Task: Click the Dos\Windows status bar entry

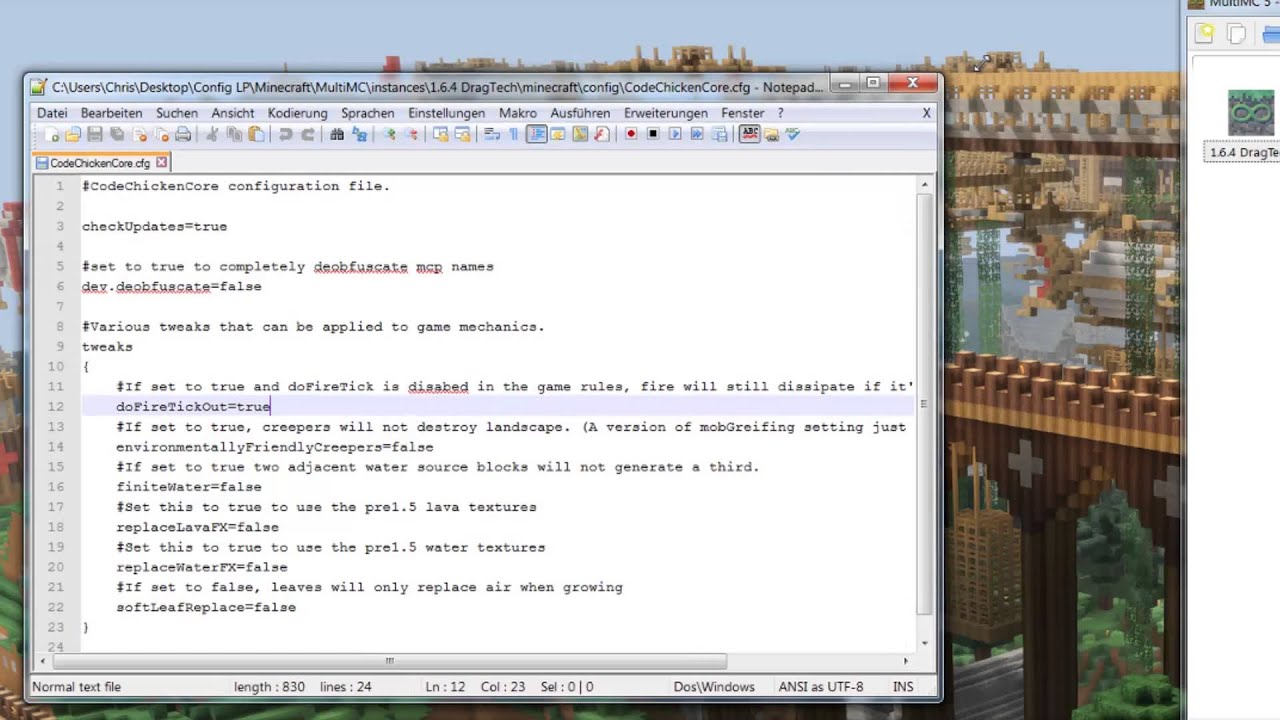Action: 713,687
